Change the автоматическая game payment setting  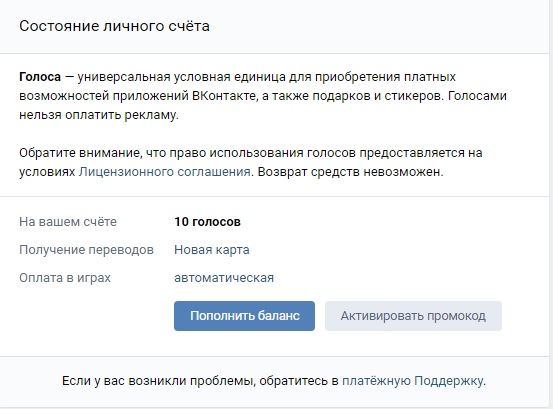(224, 278)
